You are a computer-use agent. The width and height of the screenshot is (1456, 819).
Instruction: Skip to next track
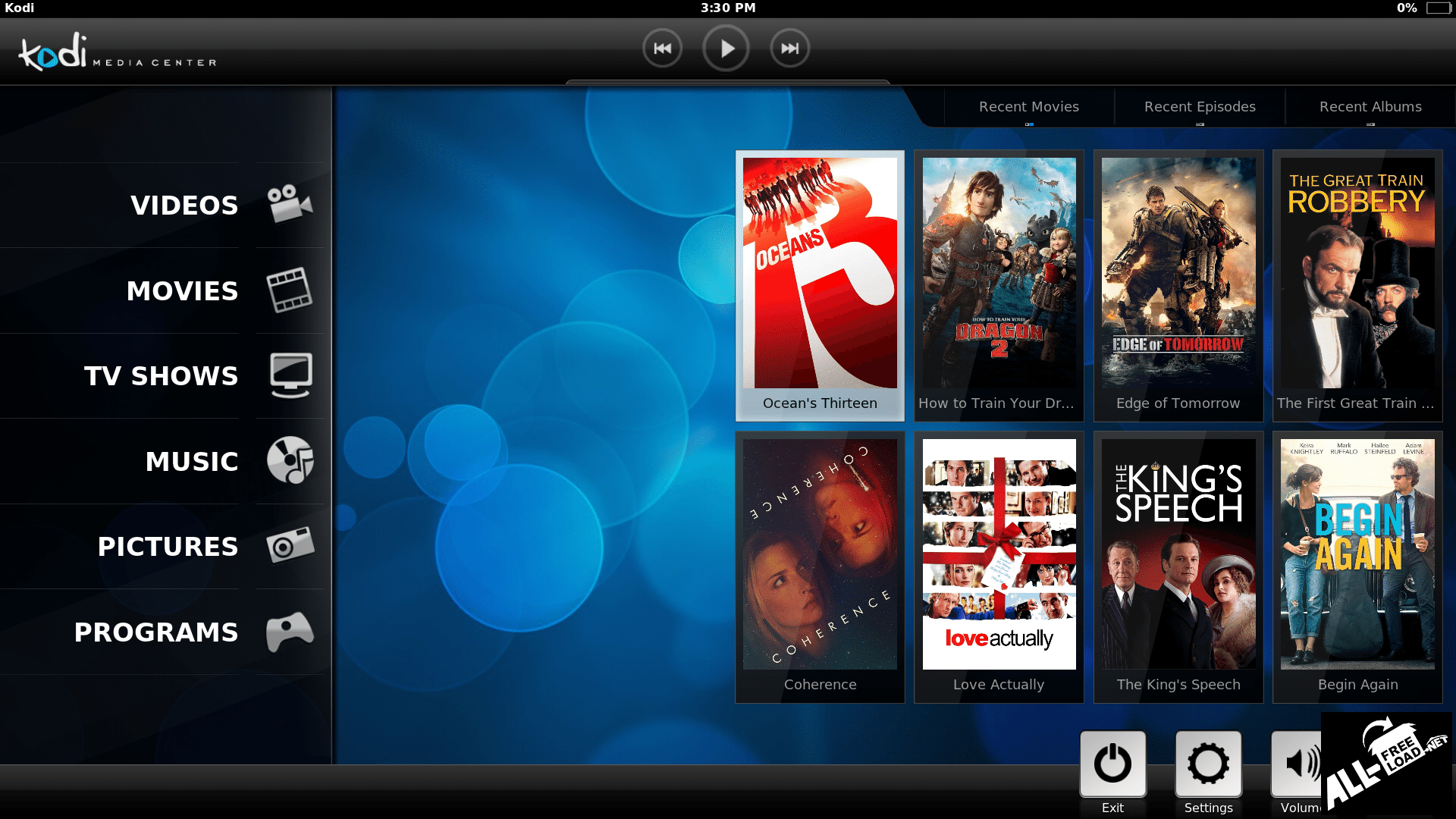pos(789,49)
